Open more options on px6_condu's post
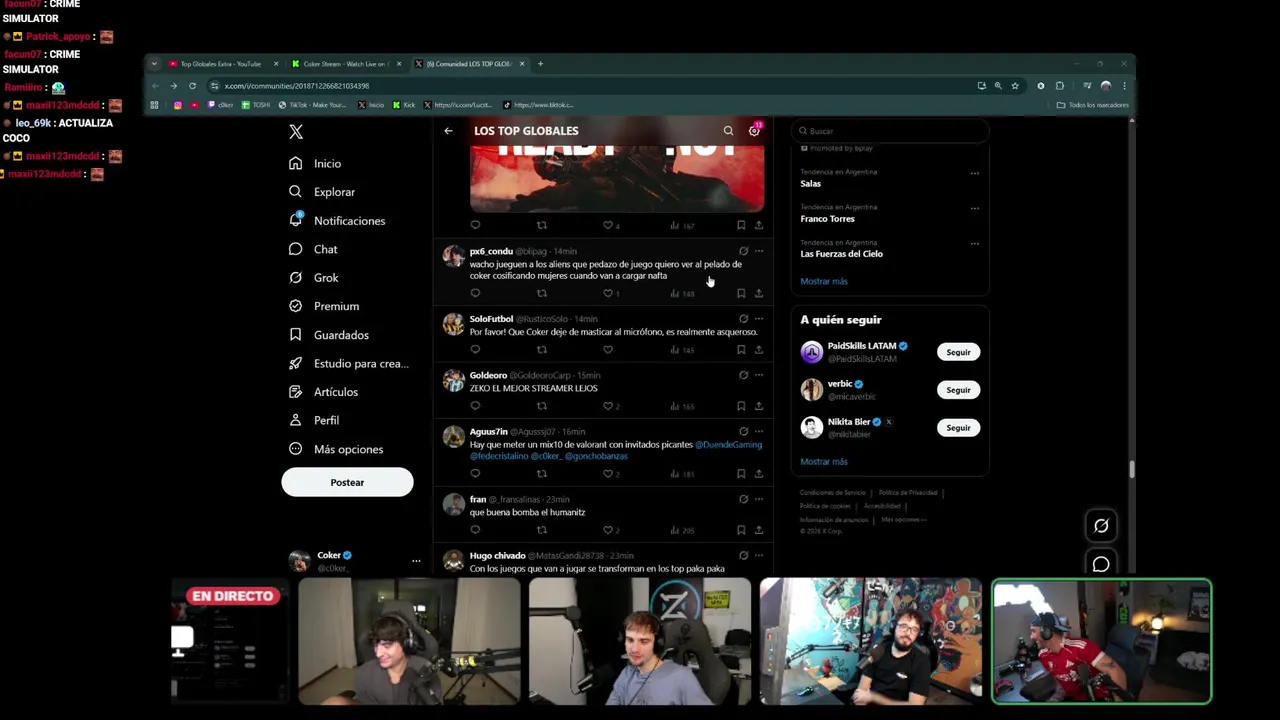The image size is (1280, 720). pyautogui.click(x=759, y=251)
